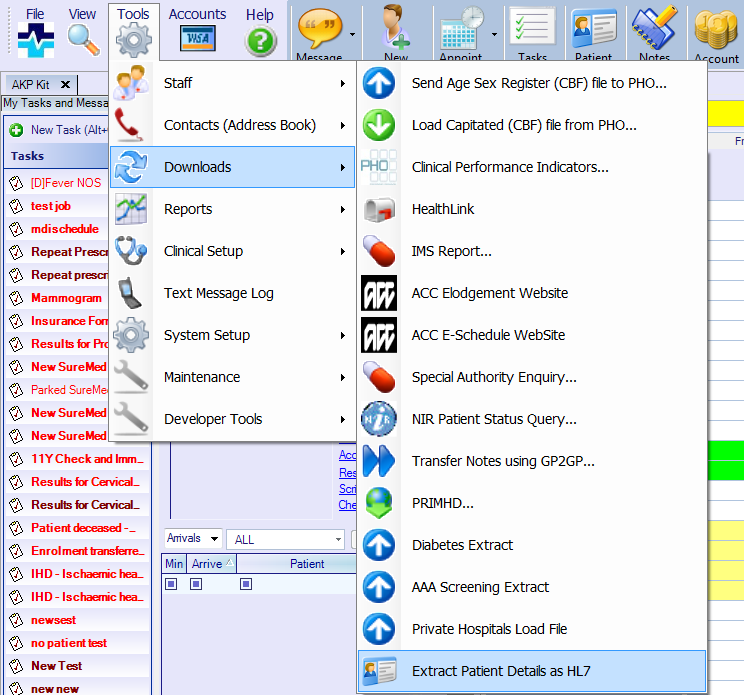Click the filter box under Min column

click(172, 584)
